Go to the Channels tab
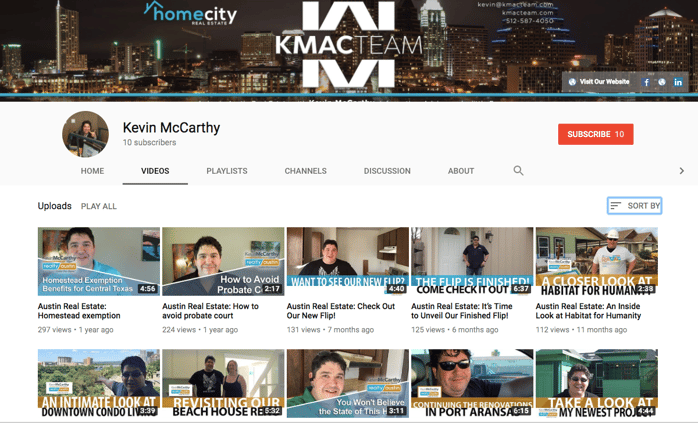This screenshot has height=423, width=698. pos(305,171)
